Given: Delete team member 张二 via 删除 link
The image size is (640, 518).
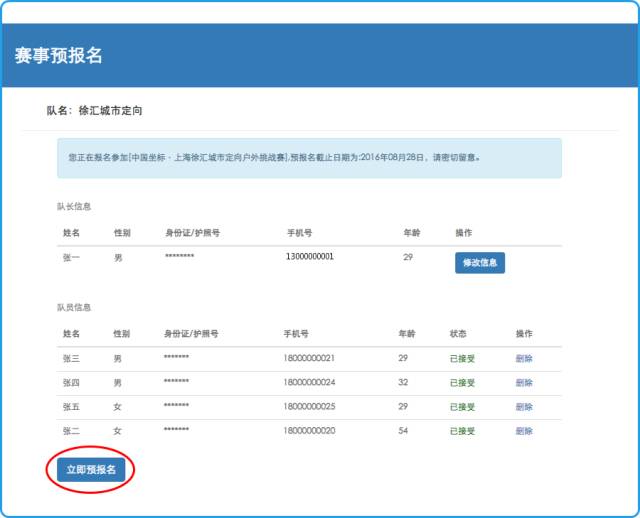Looking at the screenshot, I should point(524,431).
